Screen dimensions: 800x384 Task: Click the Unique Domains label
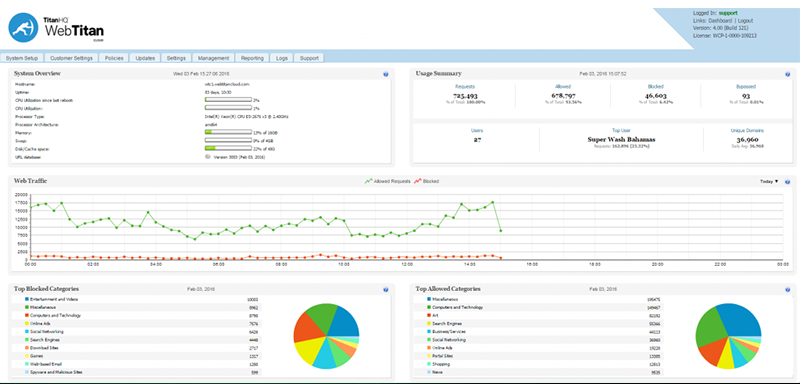pyautogui.click(x=747, y=131)
